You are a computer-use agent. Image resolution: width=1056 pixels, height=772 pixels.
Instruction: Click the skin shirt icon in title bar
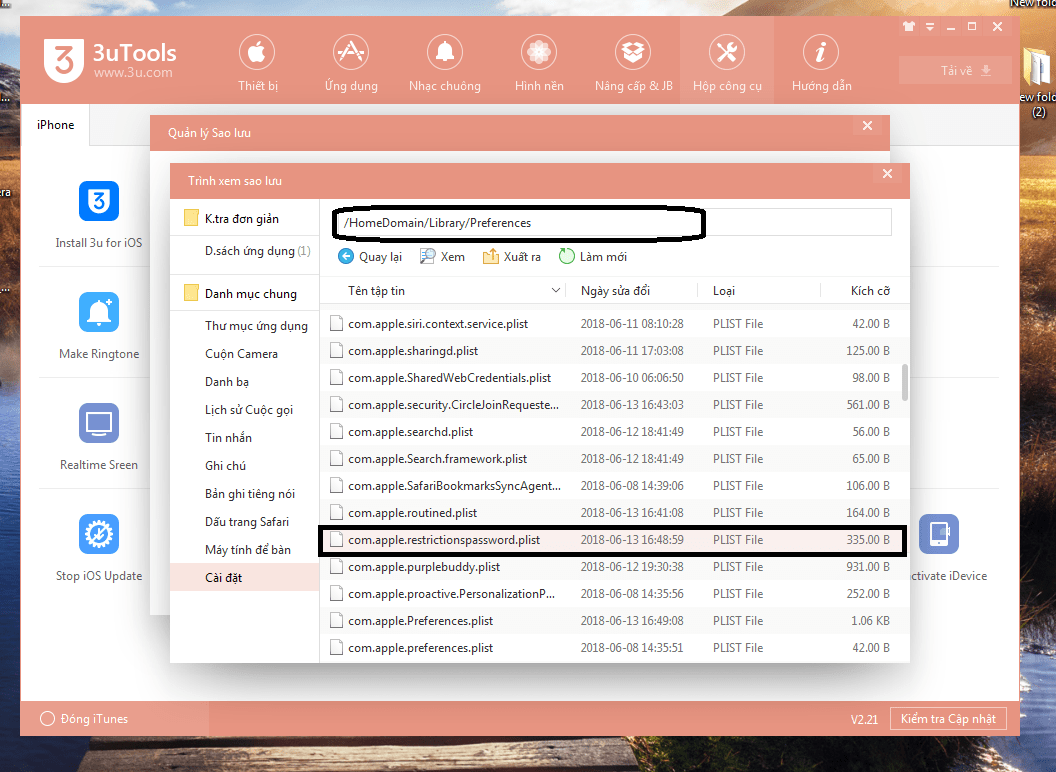[909, 27]
